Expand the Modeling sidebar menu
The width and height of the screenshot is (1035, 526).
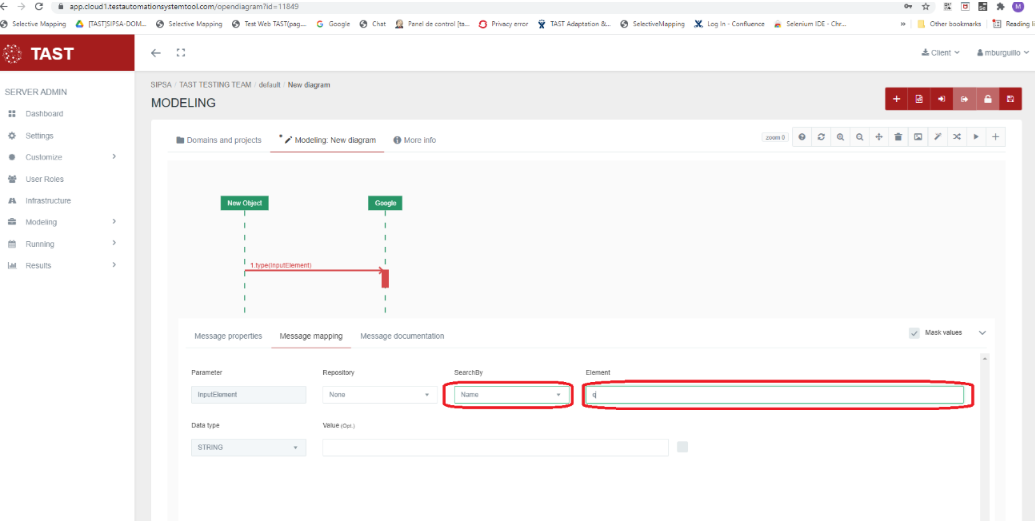[x=41, y=222]
